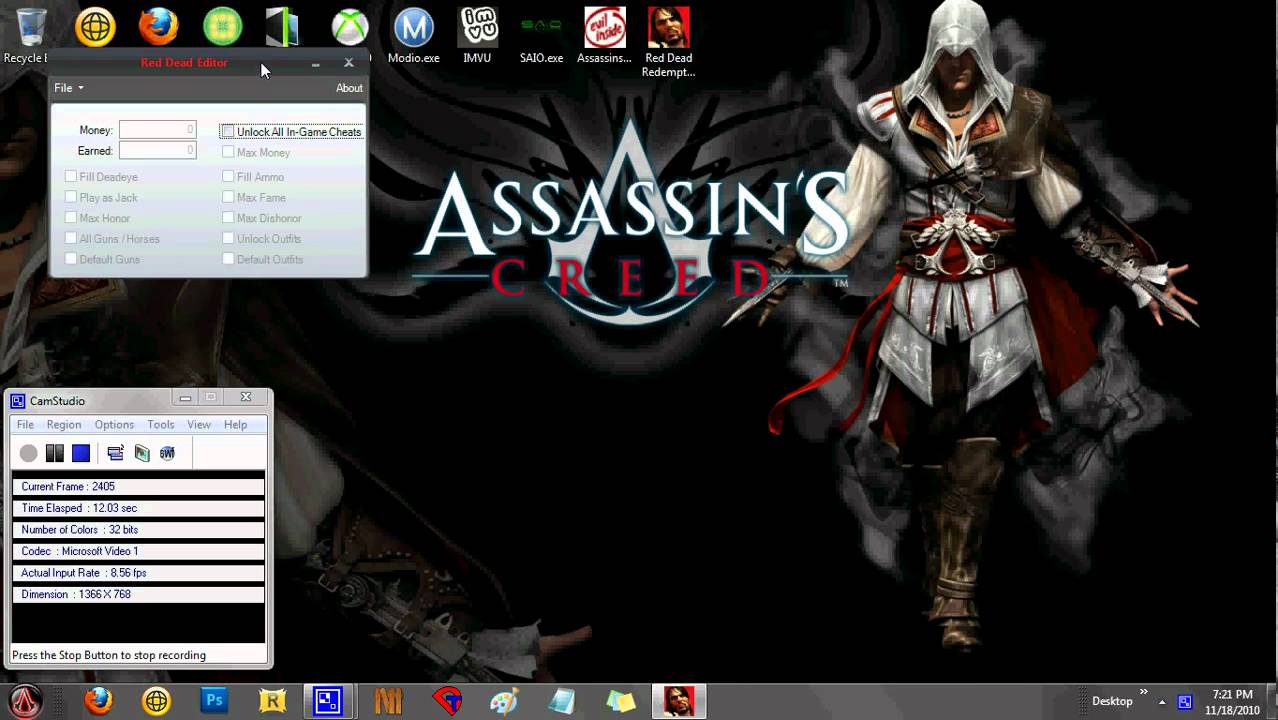Click the Current Frame status line

tap(138, 486)
